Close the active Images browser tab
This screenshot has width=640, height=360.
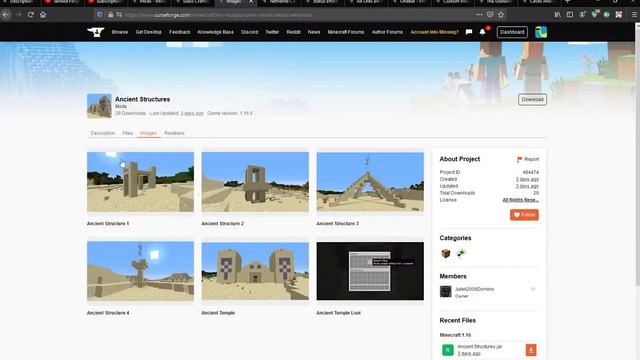[251, 2]
